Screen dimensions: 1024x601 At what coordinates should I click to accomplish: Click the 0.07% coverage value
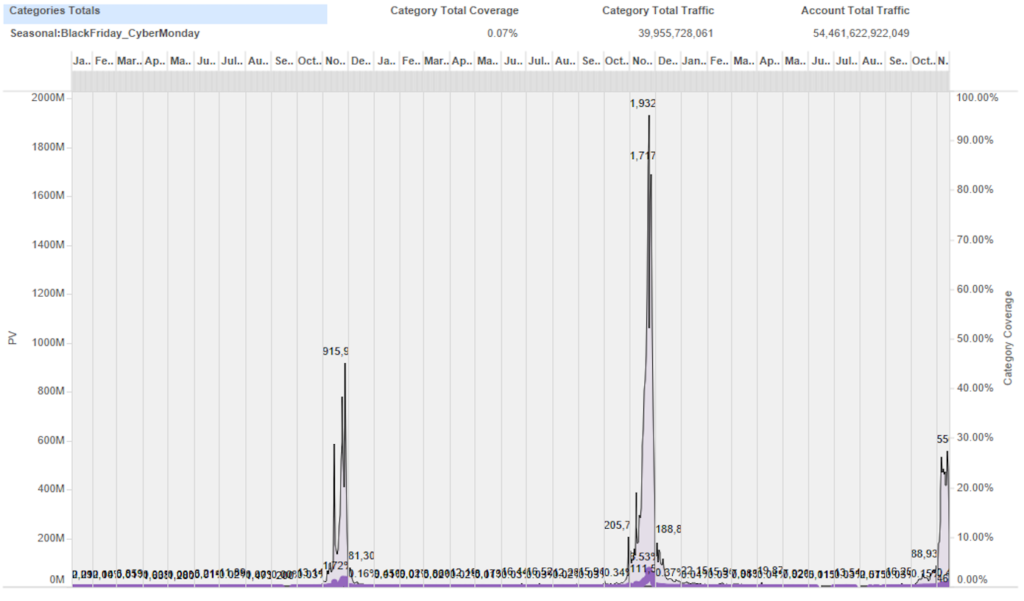tap(502, 33)
